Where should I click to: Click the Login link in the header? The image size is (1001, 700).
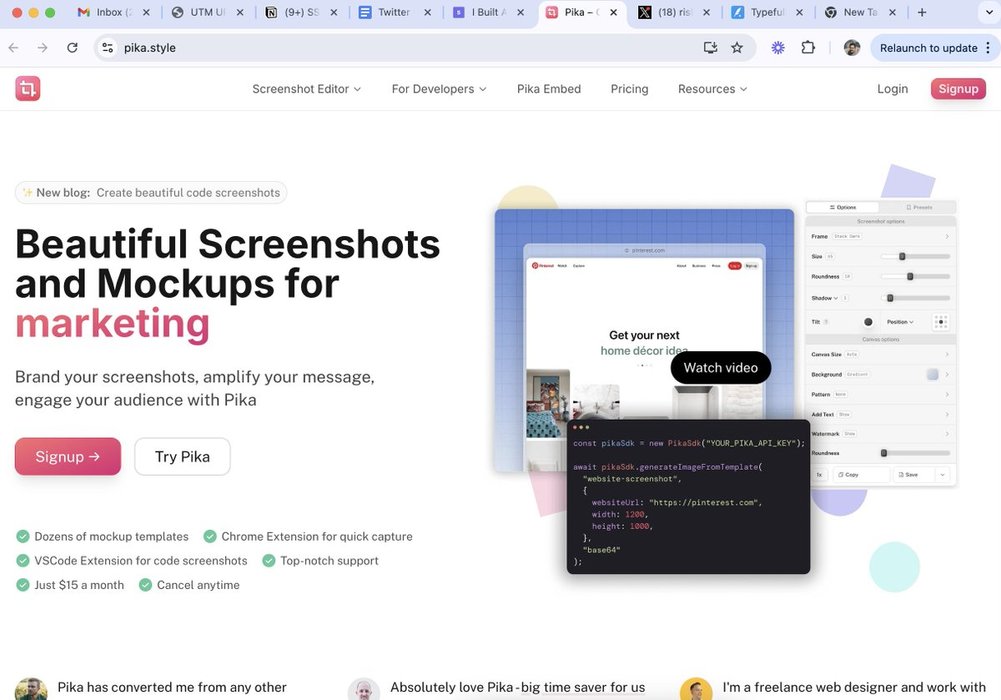click(x=892, y=89)
